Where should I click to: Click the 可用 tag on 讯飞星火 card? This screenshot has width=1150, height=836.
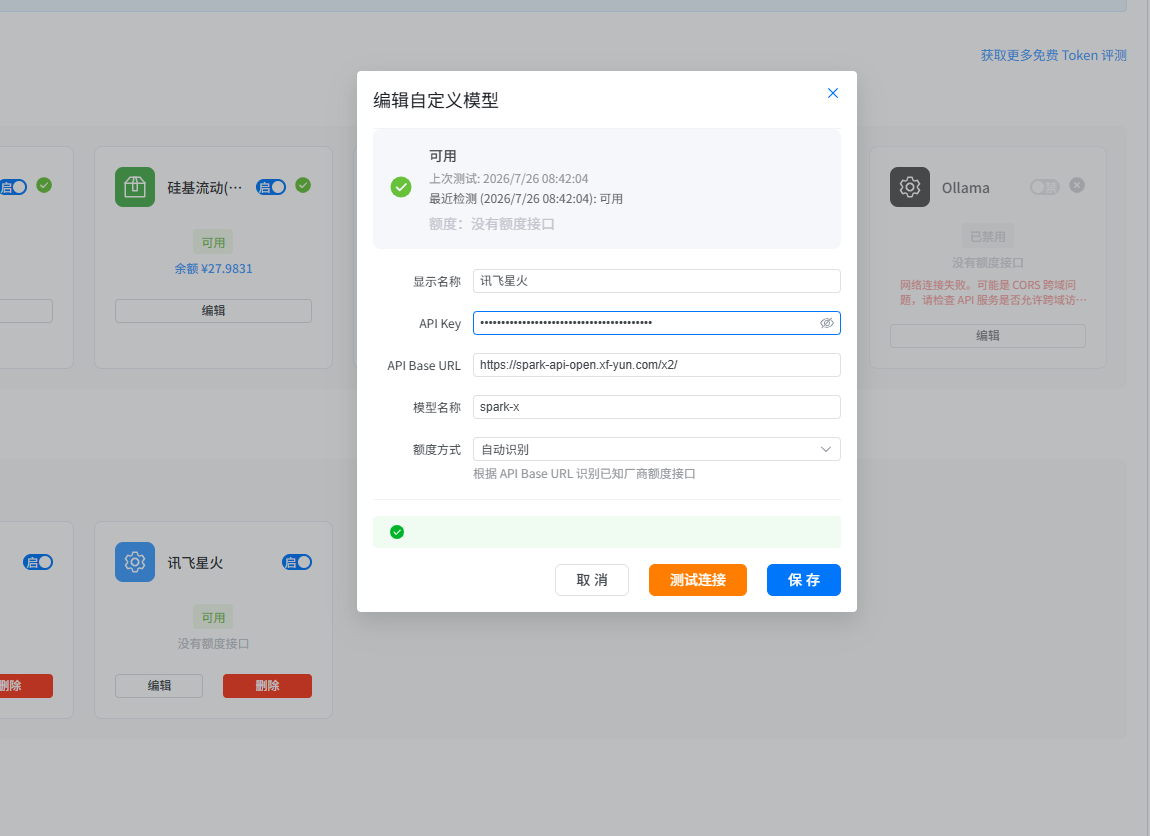pos(213,617)
